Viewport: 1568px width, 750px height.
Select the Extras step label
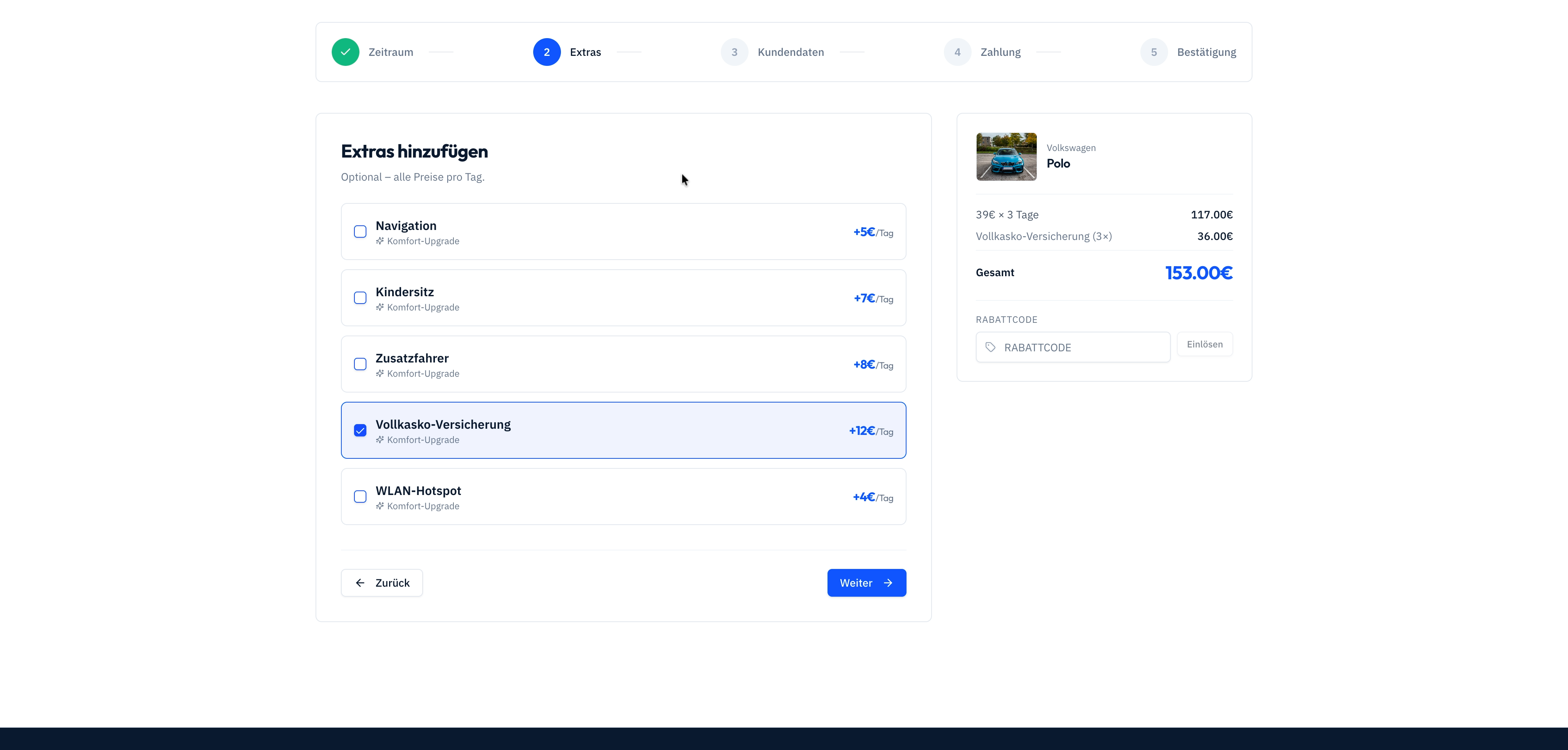pyautogui.click(x=586, y=52)
